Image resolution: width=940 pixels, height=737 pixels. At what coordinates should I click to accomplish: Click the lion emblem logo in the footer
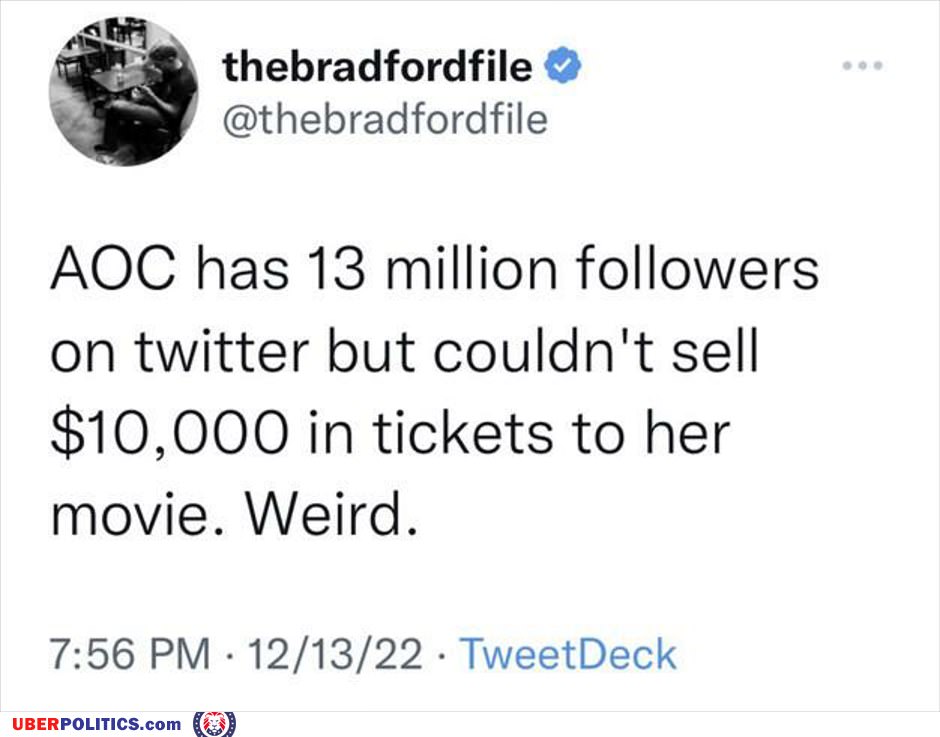pyautogui.click(x=214, y=724)
